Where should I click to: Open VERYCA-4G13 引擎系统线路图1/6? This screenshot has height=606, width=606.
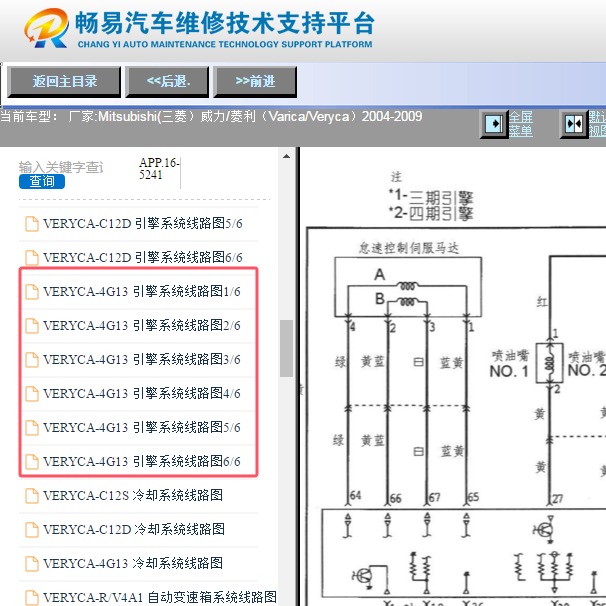(141, 291)
